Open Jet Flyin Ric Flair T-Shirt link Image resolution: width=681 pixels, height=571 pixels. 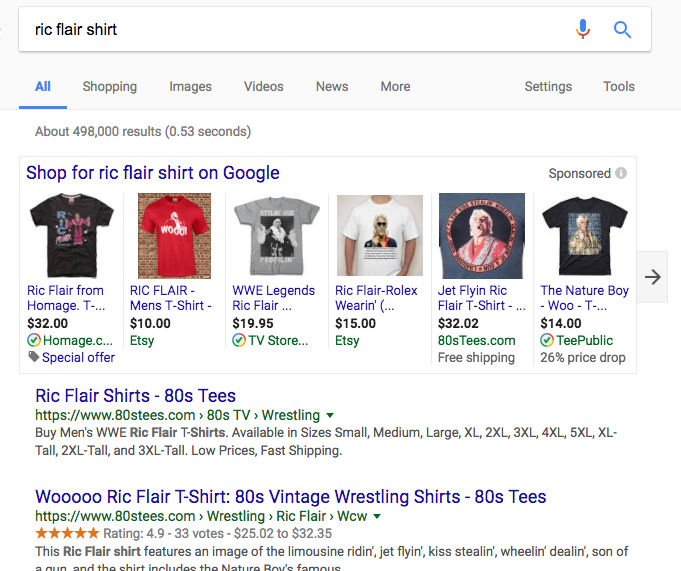point(482,298)
